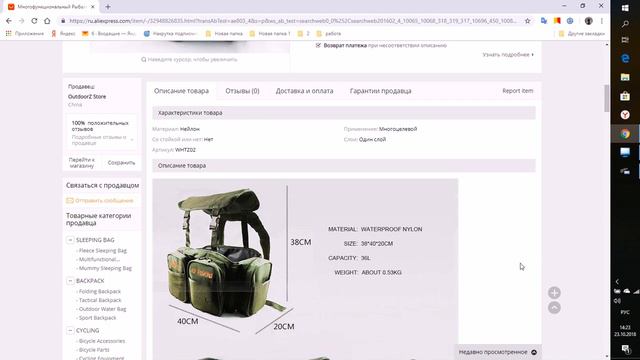Viewport: 640px width, 360px height.
Task: Click the scroll-to-top arrow button
Action: (x=554, y=307)
